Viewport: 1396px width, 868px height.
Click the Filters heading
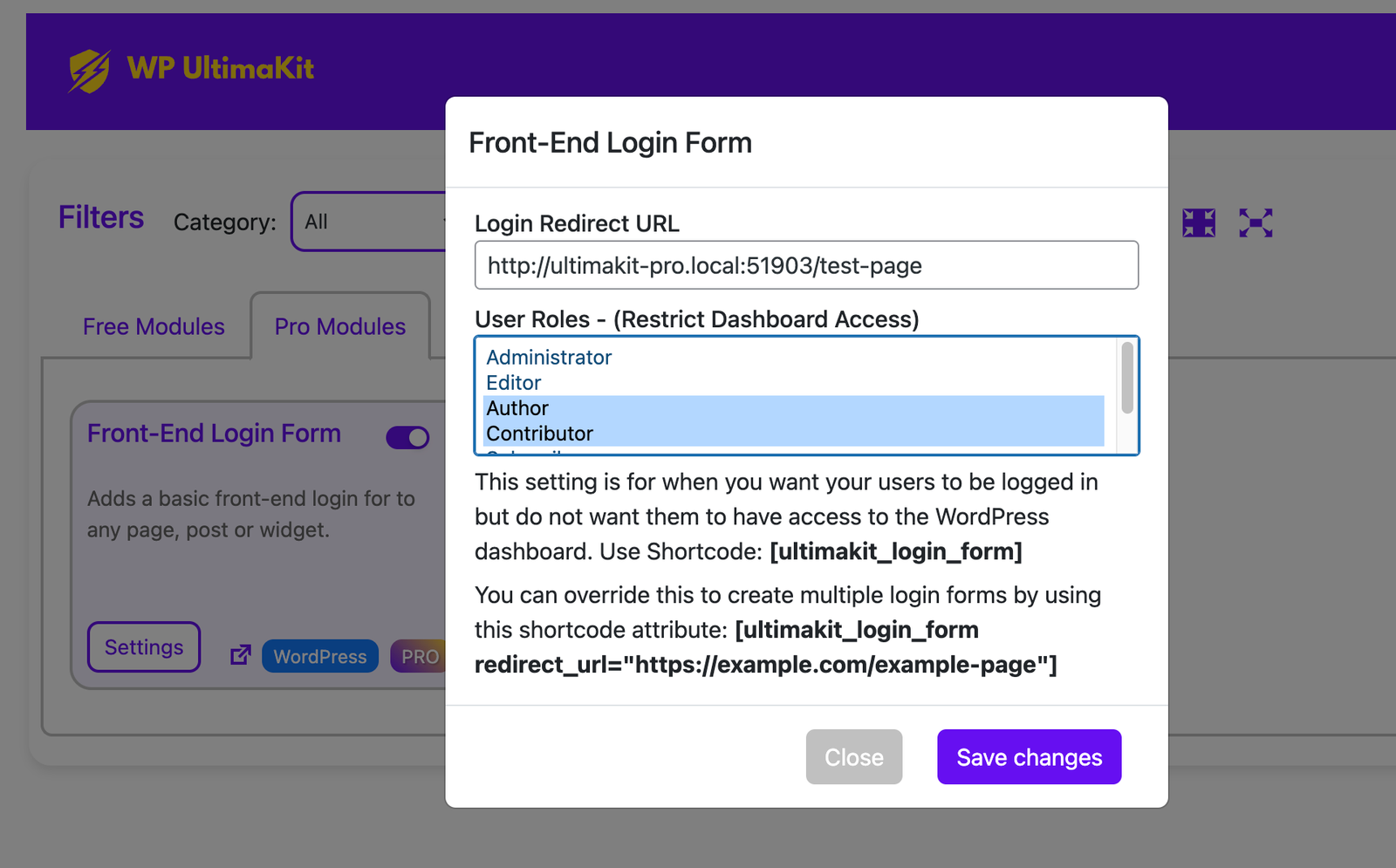(x=101, y=217)
